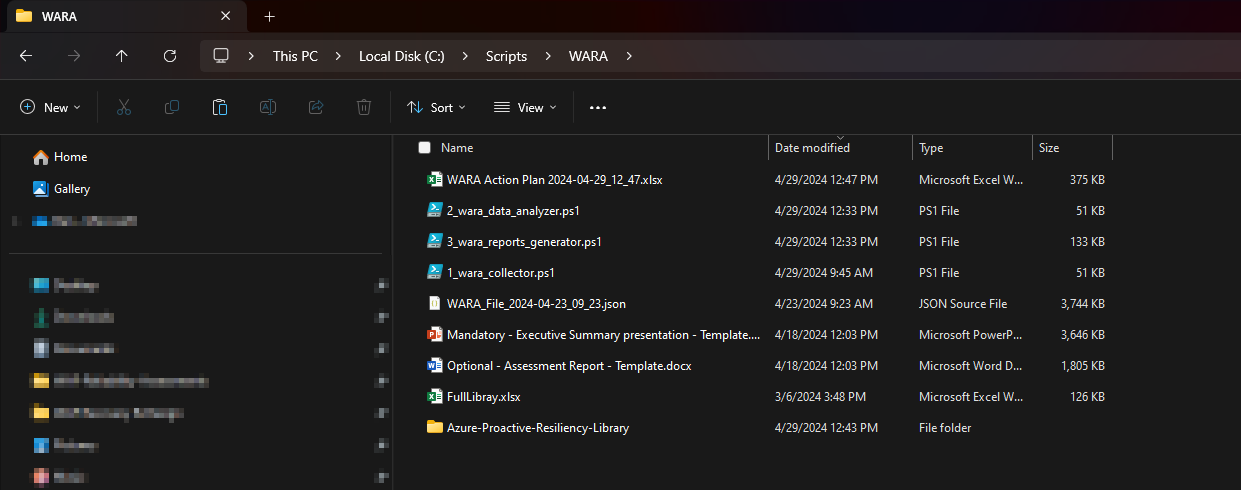Click the Delete trash can icon
The image size is (1241, 490).
click(x=365, y=107)
